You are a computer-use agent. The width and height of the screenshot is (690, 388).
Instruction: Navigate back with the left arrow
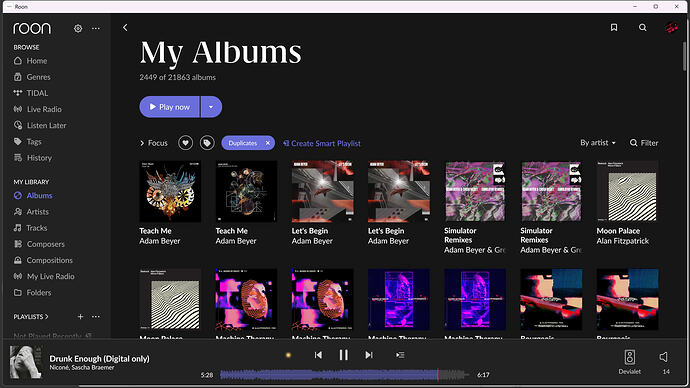[x=125, y=28]
